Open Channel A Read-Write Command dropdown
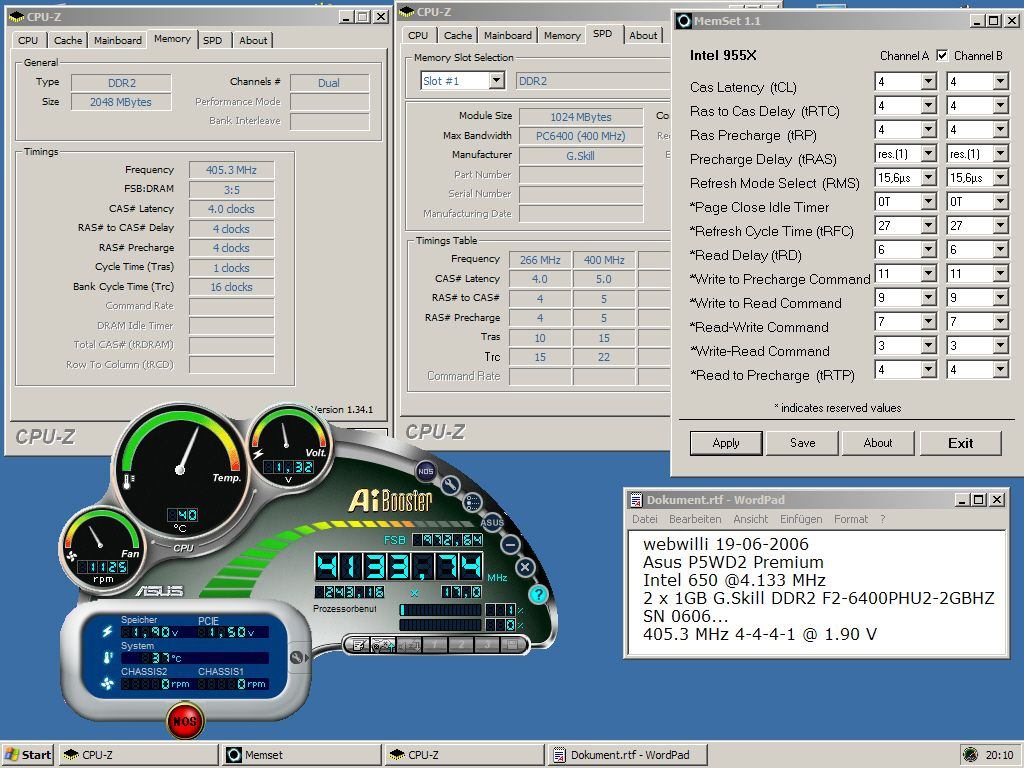 tap(929, 321)
